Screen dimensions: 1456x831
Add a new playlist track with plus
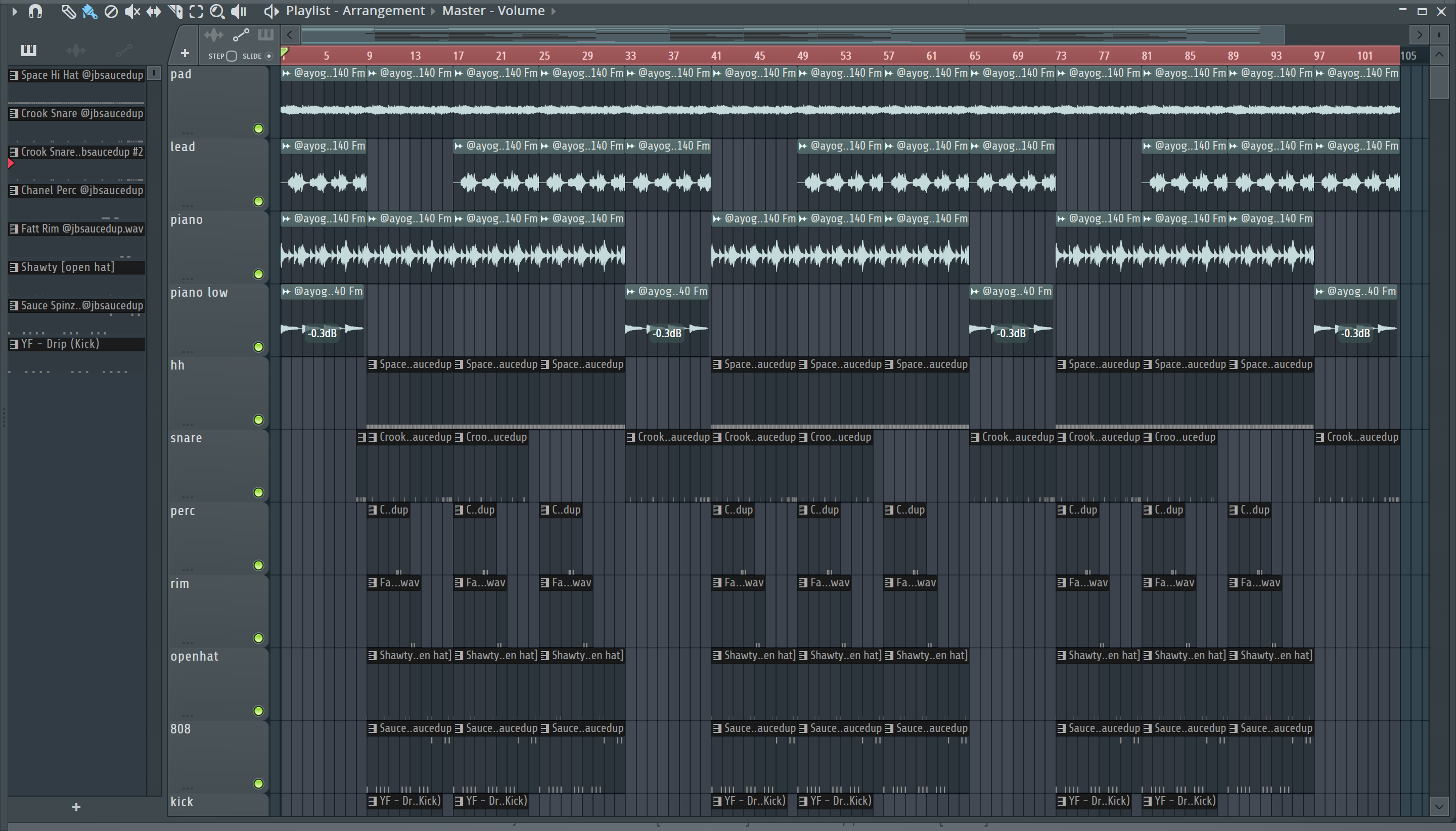pyautogui.click(x=185, y=54)
